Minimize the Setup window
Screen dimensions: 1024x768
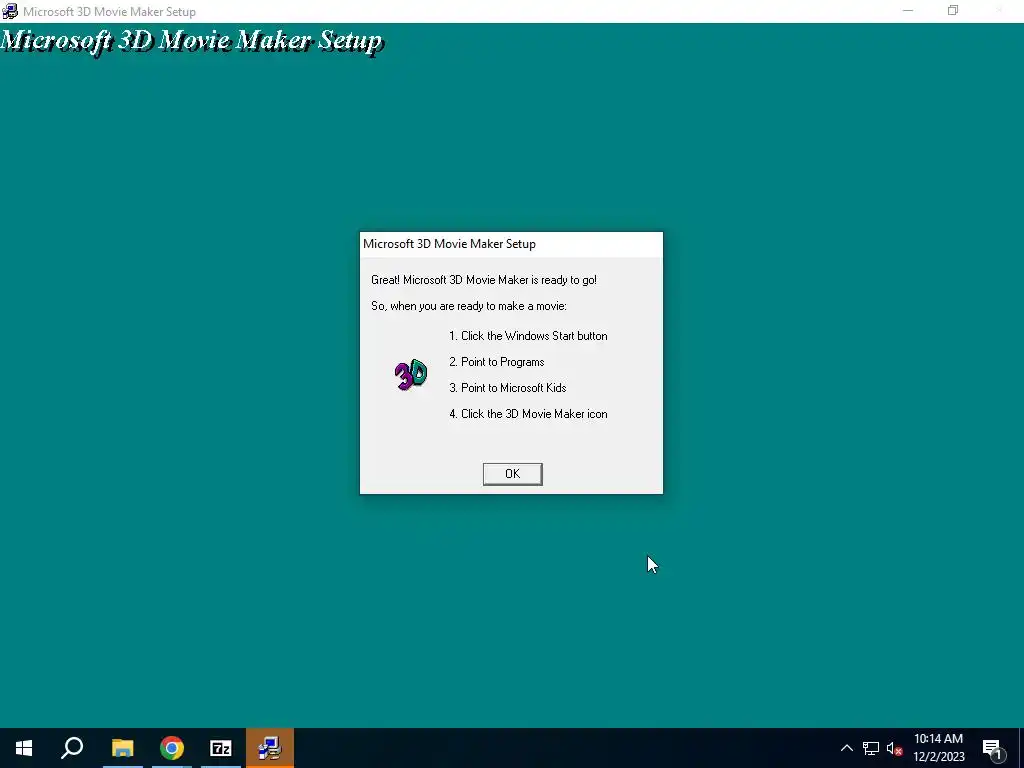coord(908,11)
